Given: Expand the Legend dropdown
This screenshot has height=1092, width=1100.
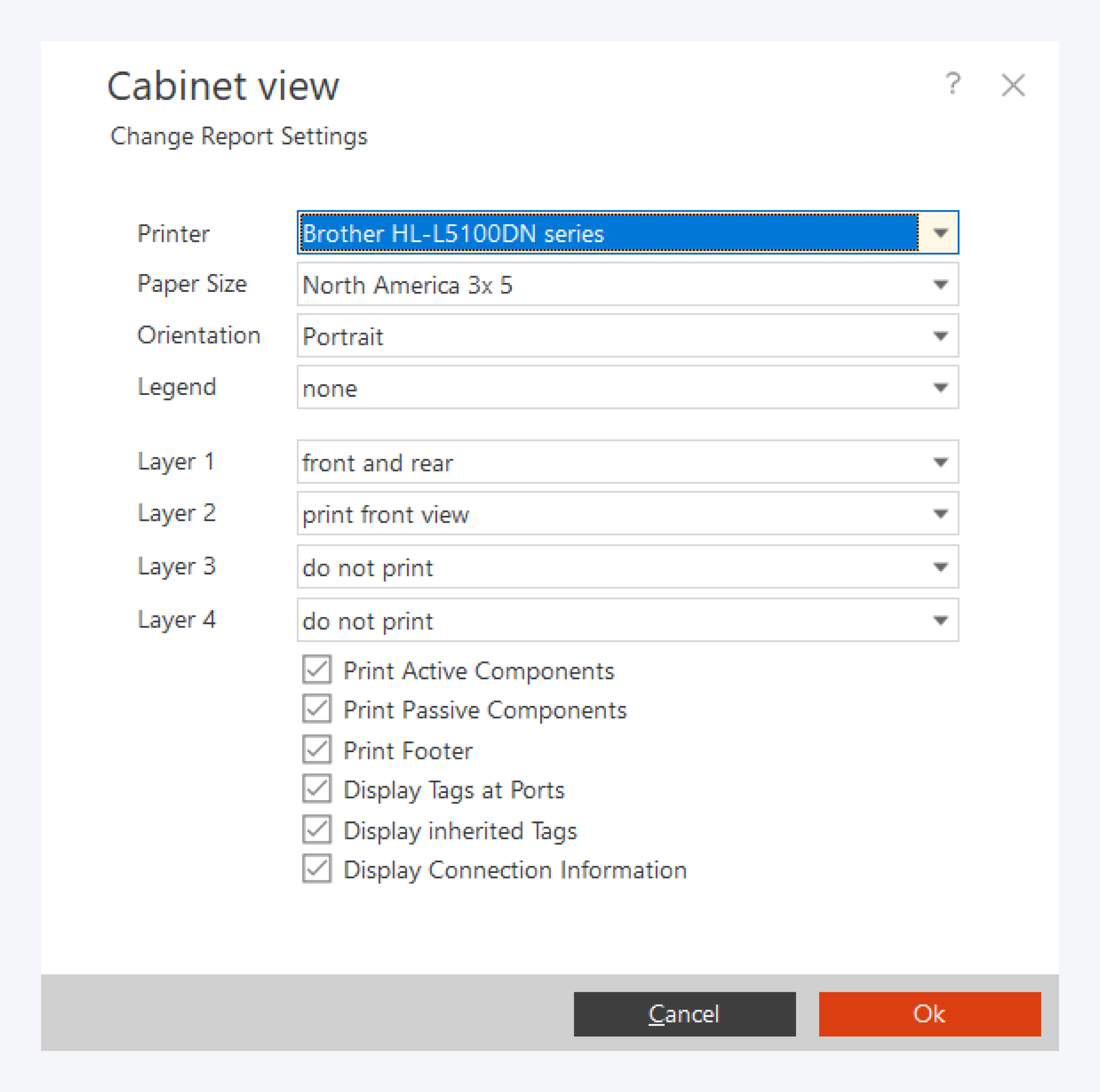Looking at the screenshot, I should pos(940,388).
